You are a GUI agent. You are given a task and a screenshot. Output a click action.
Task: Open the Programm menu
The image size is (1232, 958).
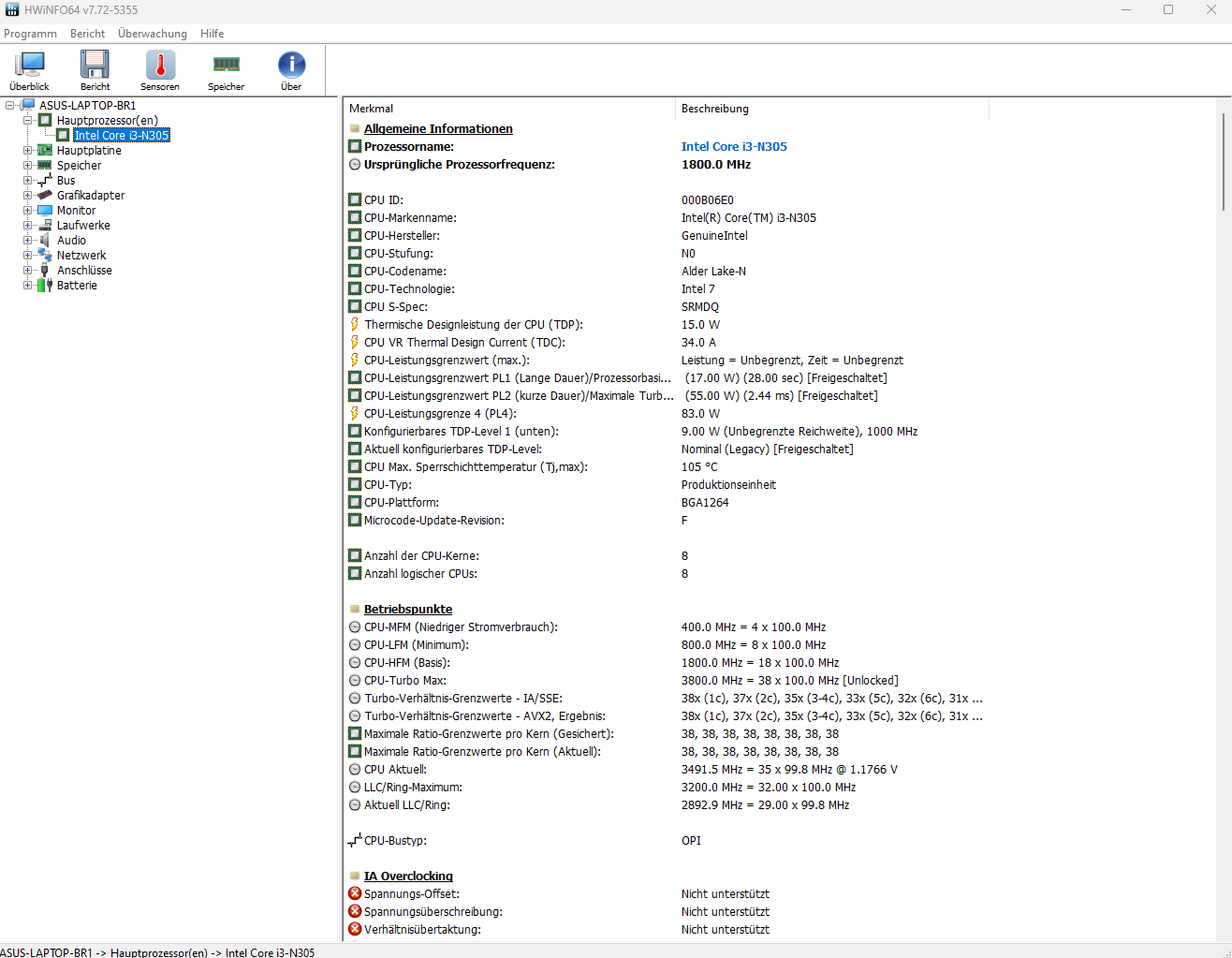pos(30,34)
